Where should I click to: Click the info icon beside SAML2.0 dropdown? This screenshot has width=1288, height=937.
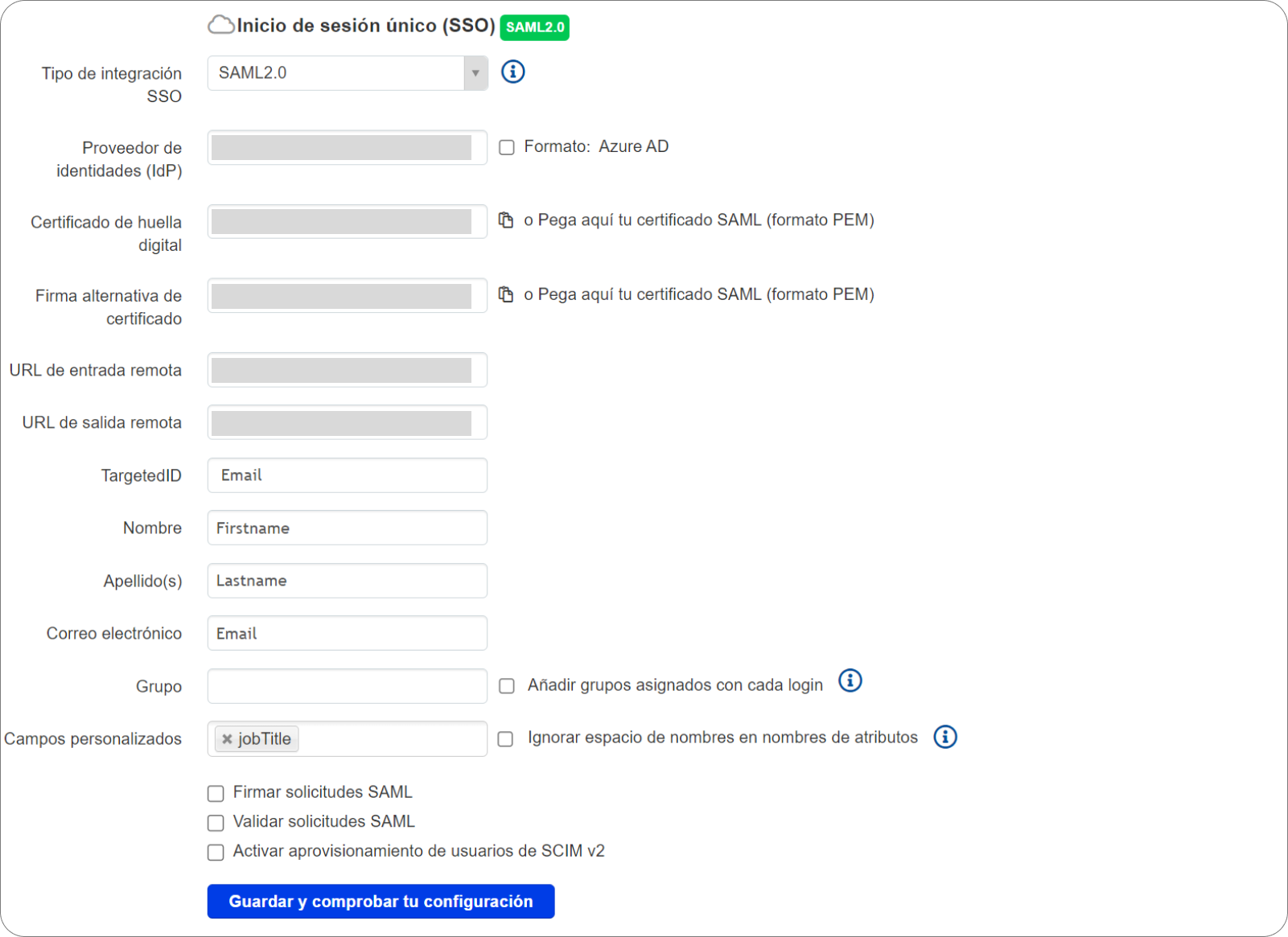(x=512, y=72)
